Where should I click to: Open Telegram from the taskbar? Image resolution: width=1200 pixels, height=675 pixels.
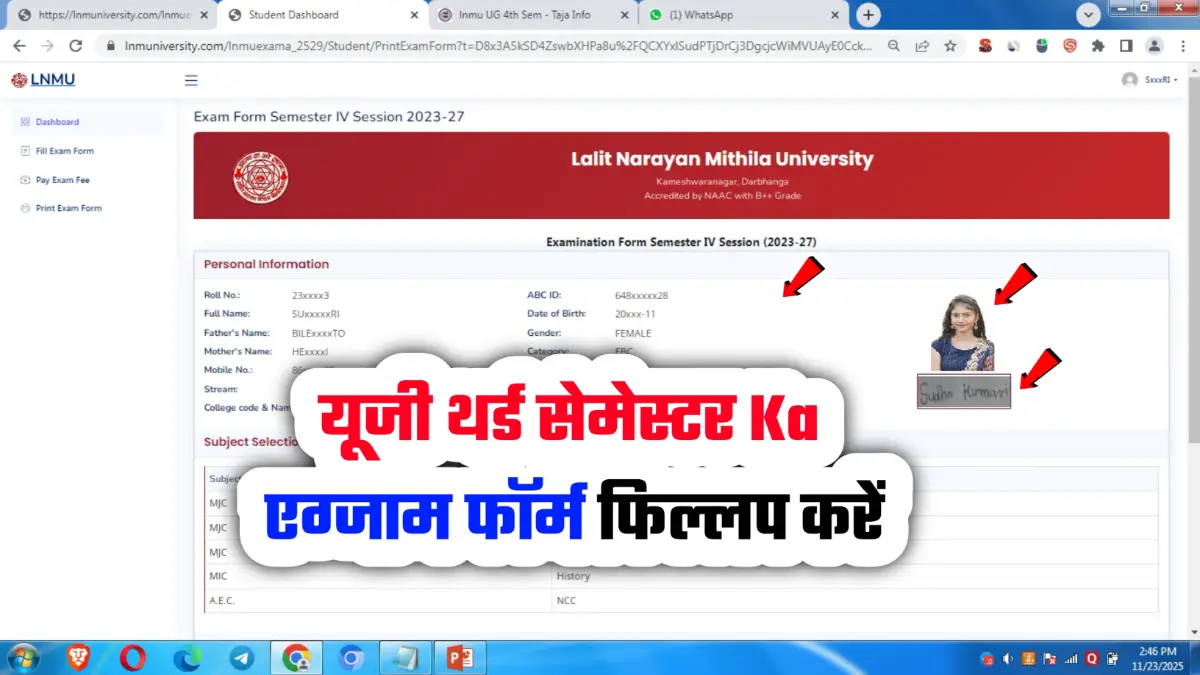[242, 657]
